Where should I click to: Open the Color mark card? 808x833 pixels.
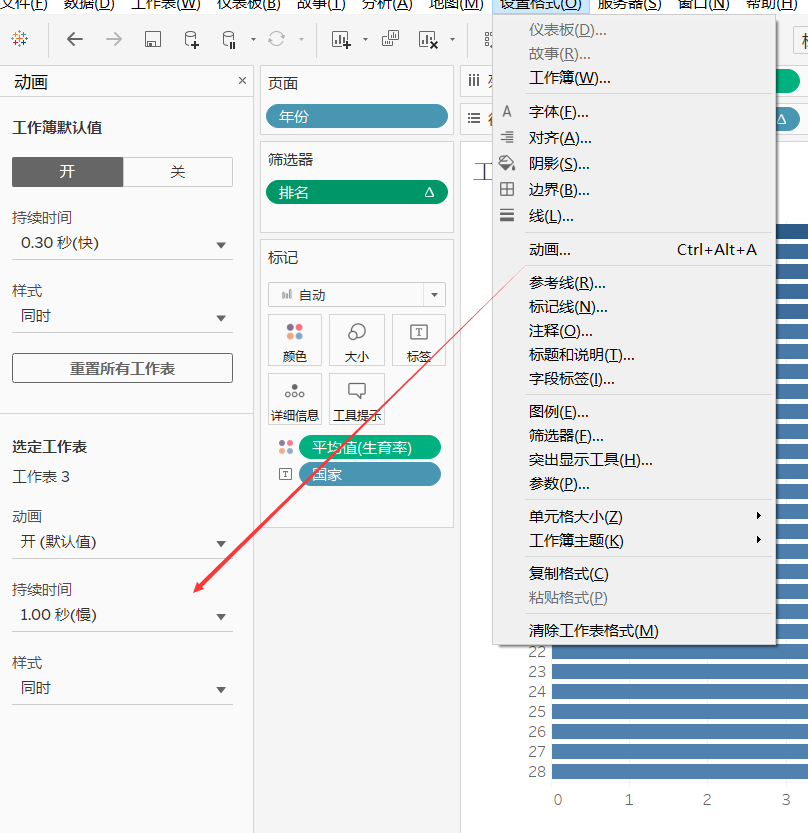(295, 340)
